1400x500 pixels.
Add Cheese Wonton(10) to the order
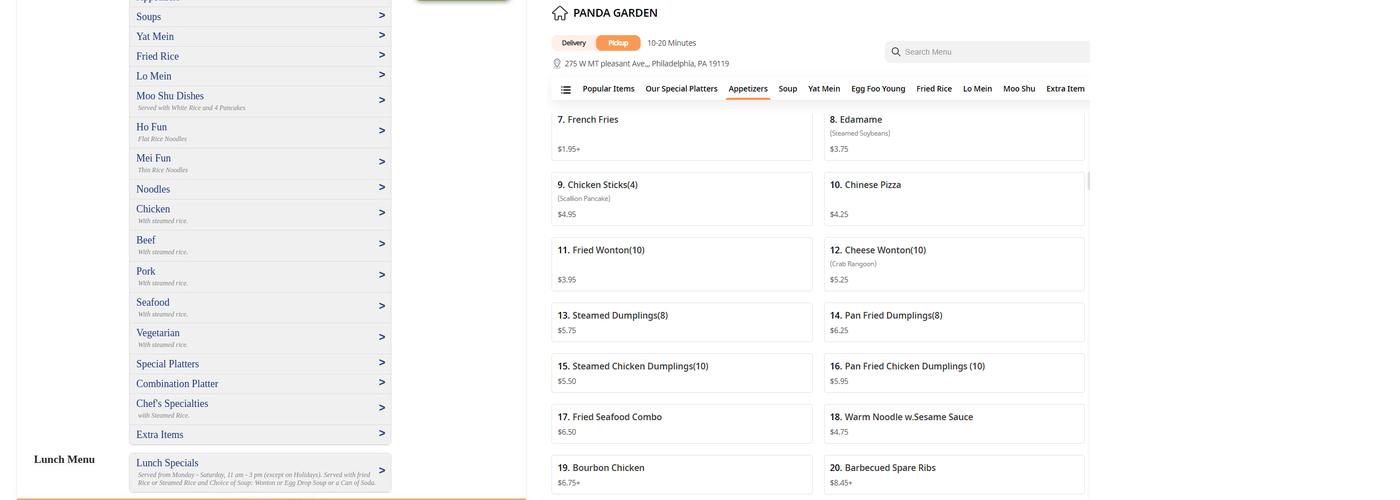coord(953,264)
